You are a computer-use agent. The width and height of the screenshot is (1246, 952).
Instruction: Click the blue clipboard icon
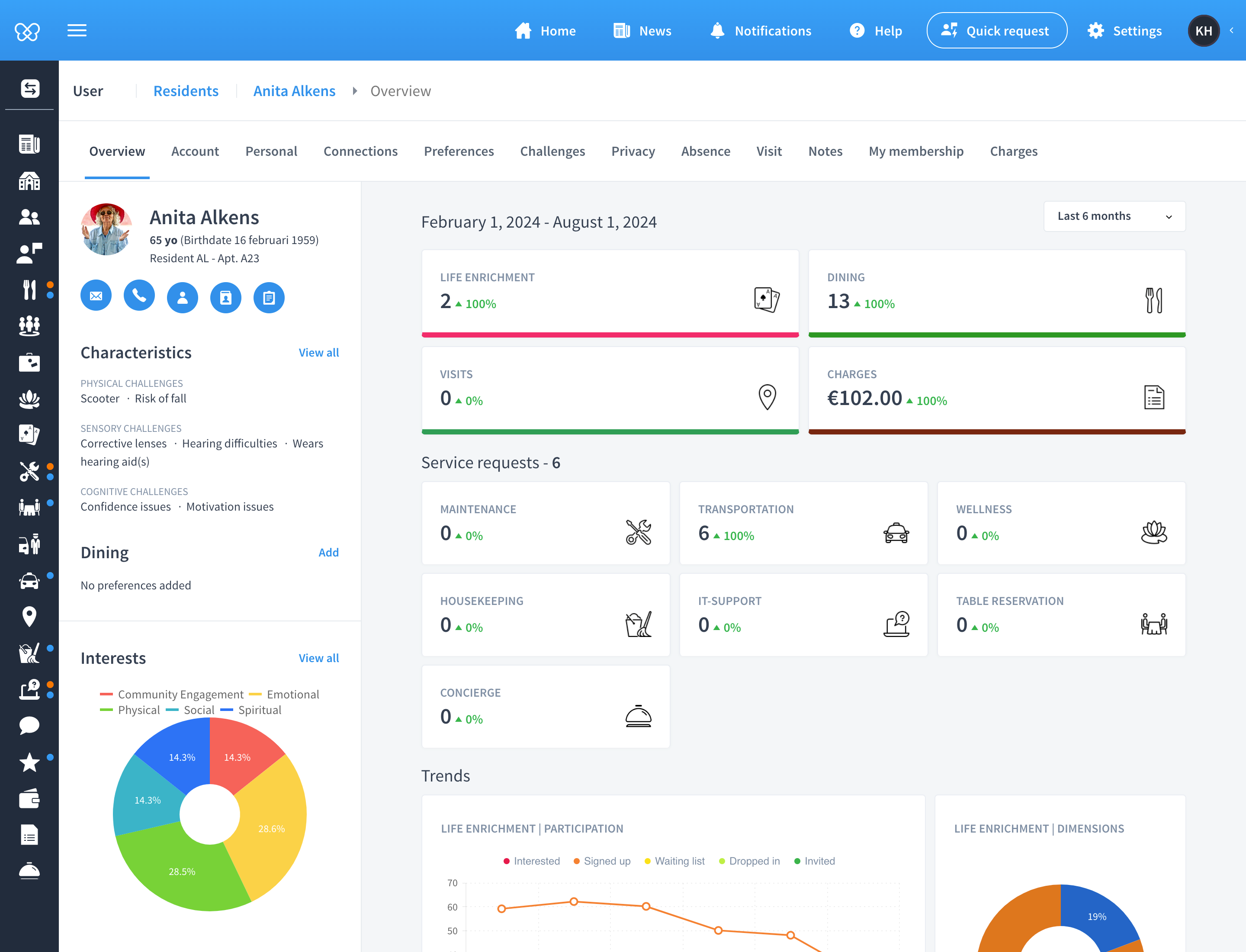click(269, 298)
